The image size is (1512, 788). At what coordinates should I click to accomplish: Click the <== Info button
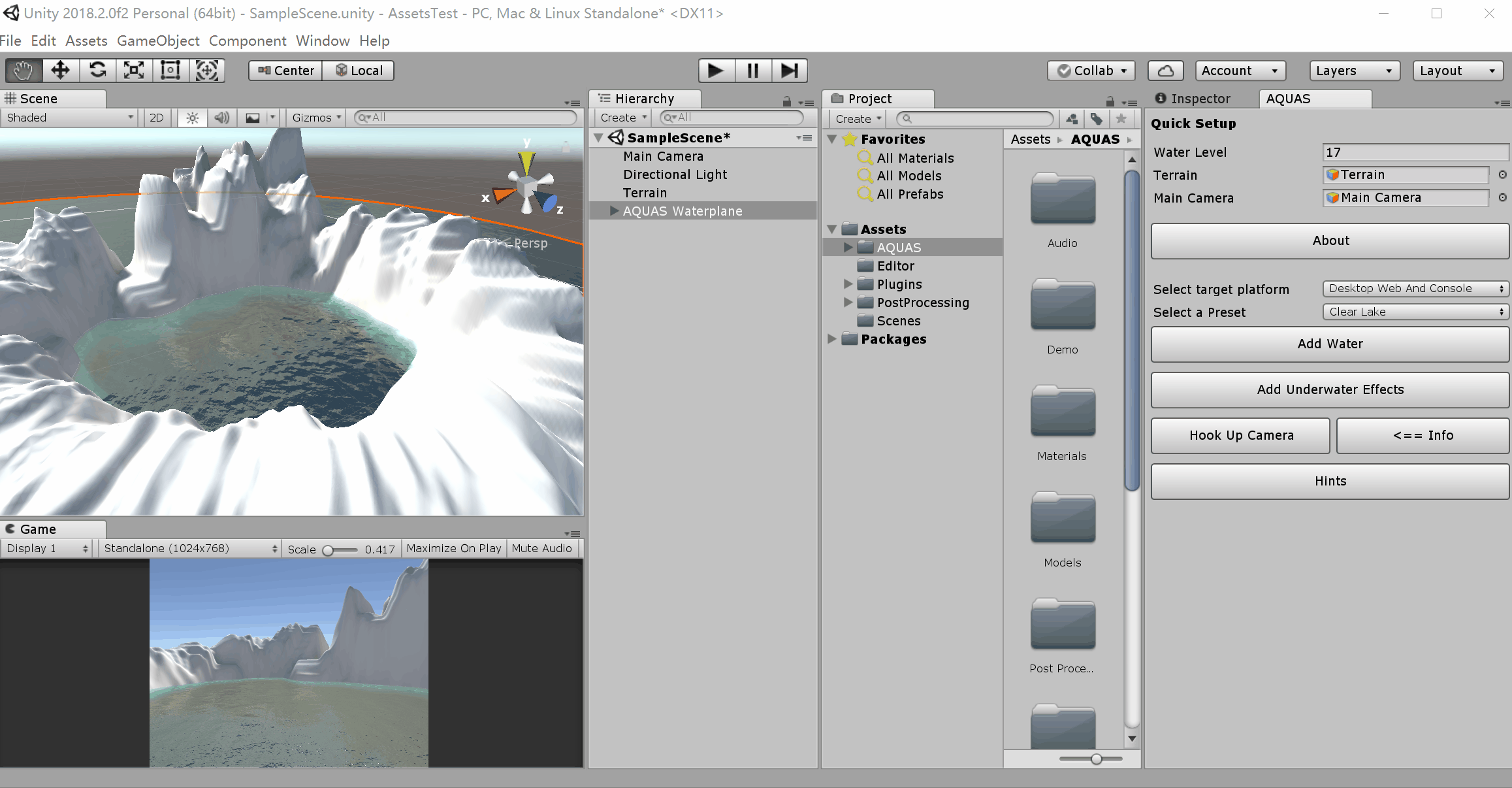tap(1423, 435)
